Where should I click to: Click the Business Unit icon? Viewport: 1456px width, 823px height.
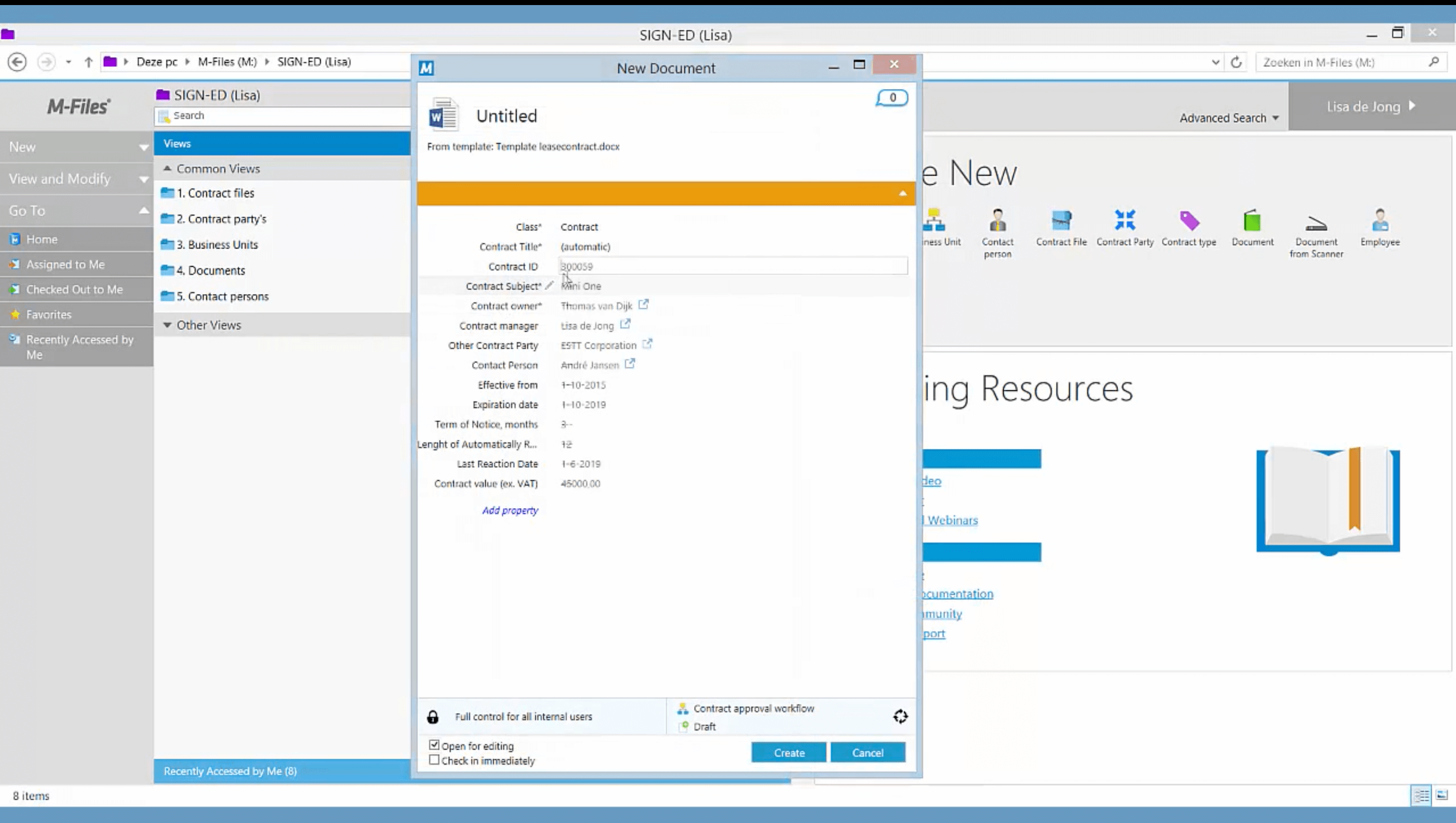pyautogui.click(x=934, y=221)
